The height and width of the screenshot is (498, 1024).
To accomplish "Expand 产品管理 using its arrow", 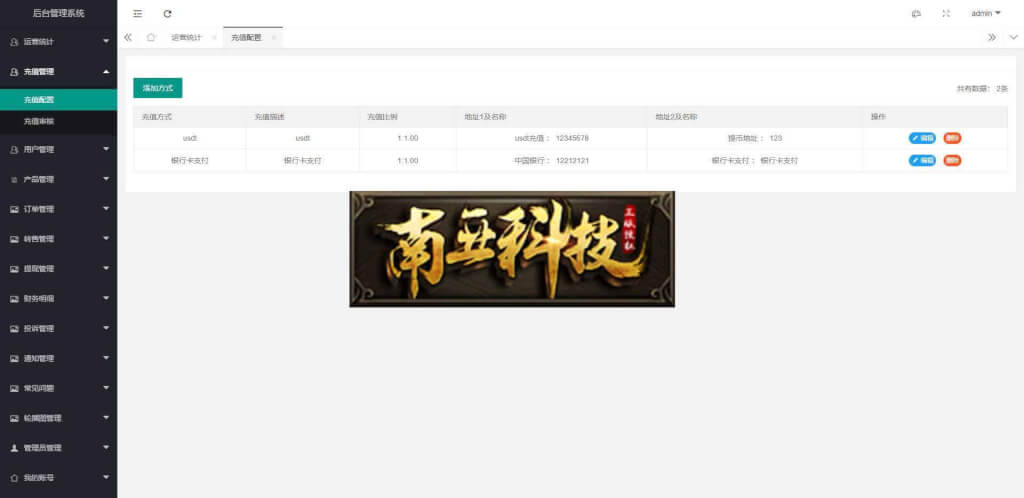I will pos(106,179).
